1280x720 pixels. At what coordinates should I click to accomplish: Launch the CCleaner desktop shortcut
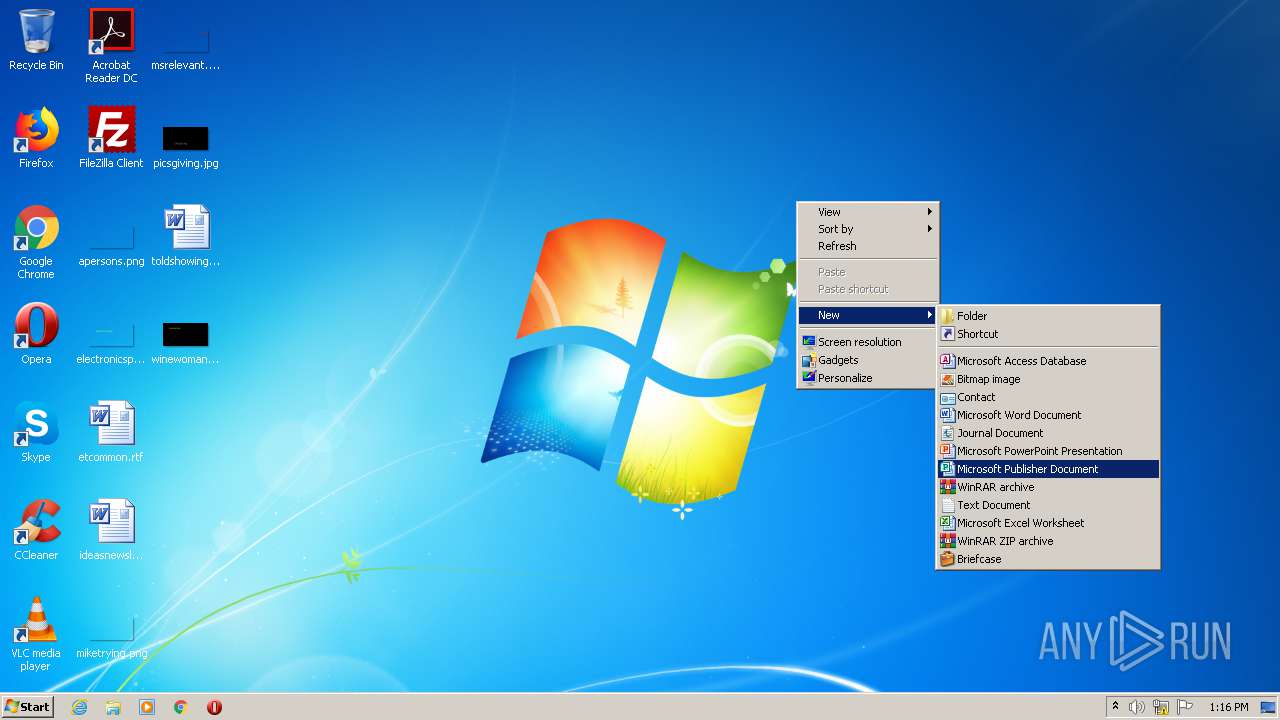[36, 530]
